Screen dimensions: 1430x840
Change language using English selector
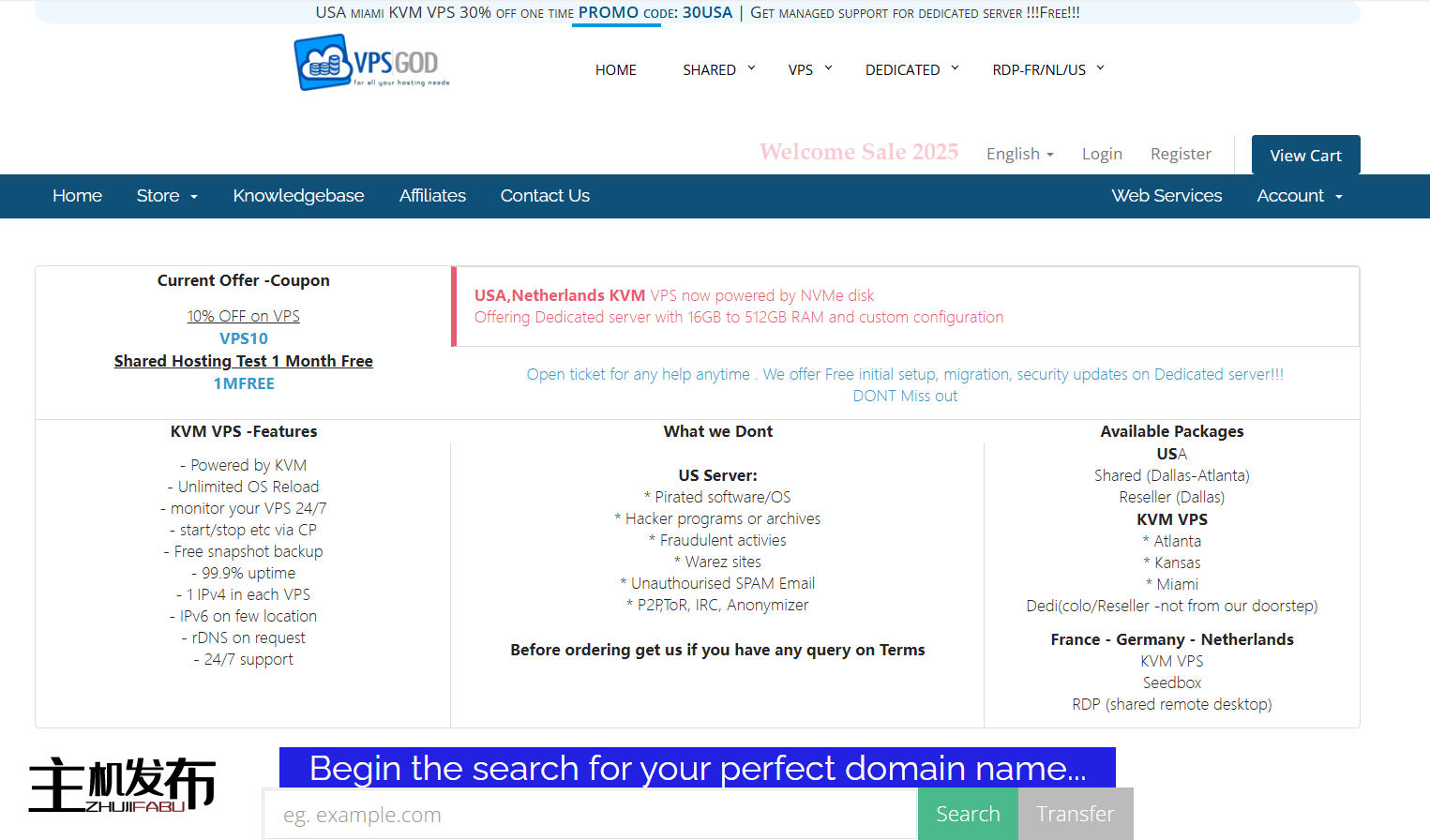click(1019, 154)
